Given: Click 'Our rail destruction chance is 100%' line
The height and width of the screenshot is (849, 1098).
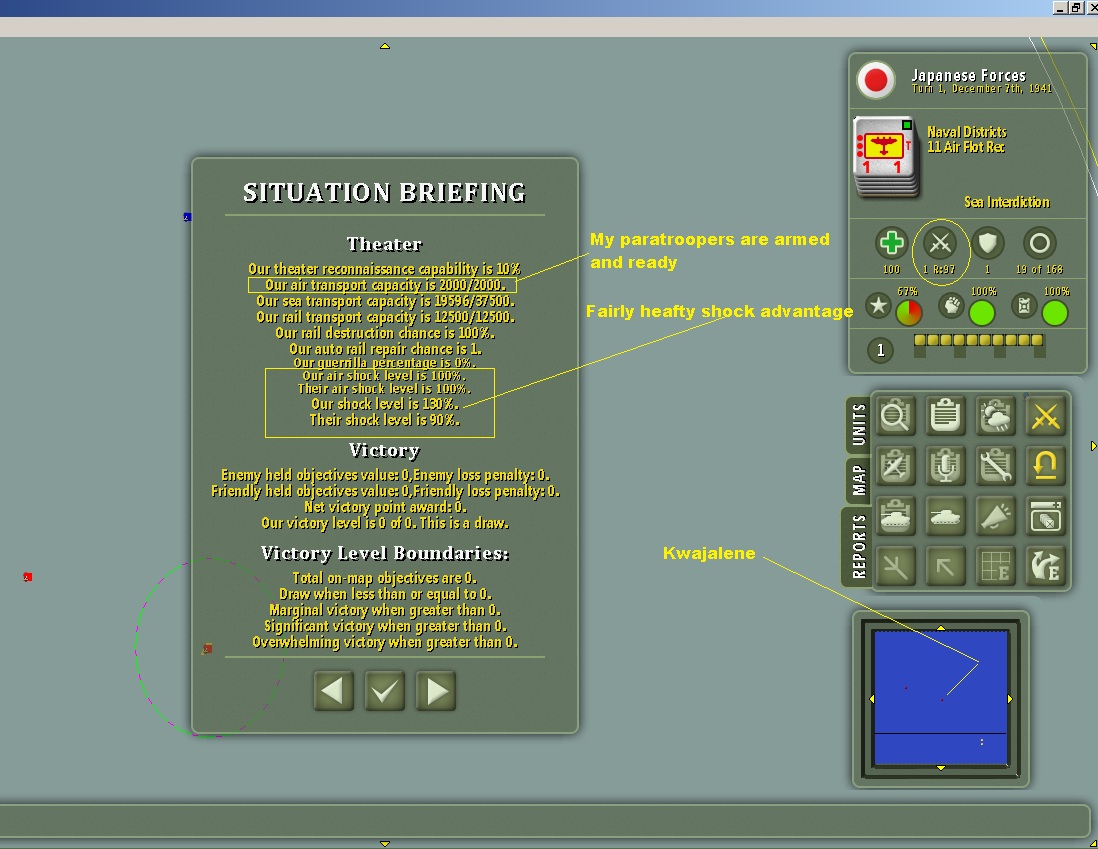Looking at the screenshot, I should [384, 333].
